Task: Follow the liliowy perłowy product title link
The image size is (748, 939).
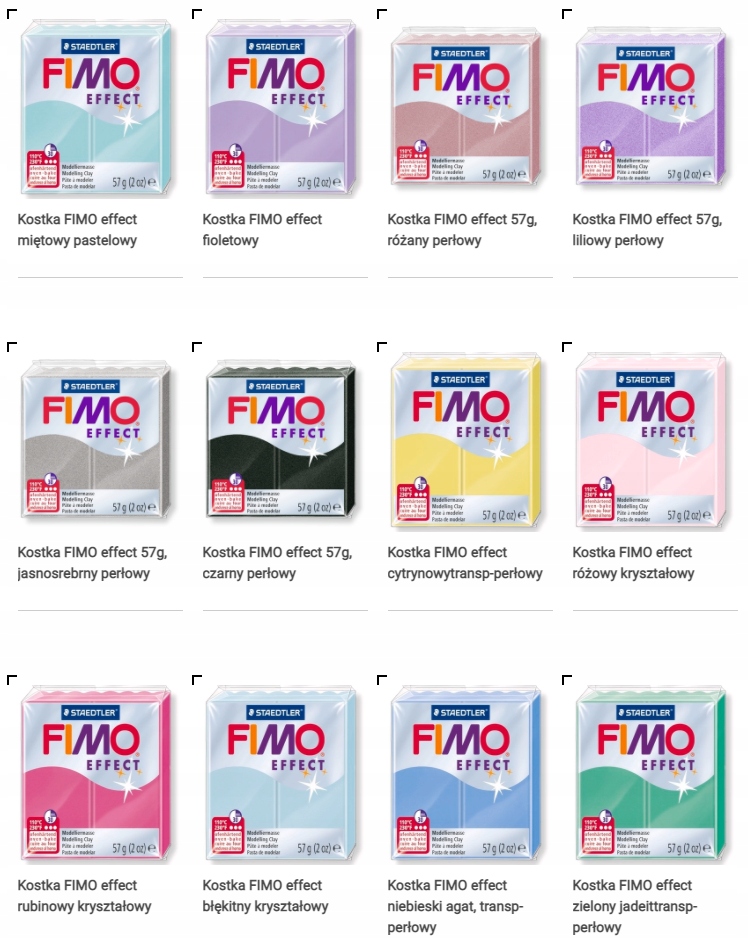Action: click(647, 230)
